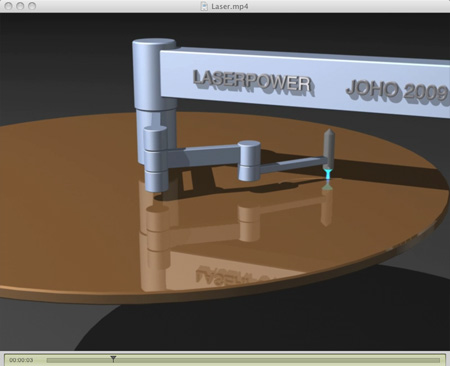Jump to the end of the playback scrubber
The width and height of the screenshot is (450, 366).
coord(439,360)
